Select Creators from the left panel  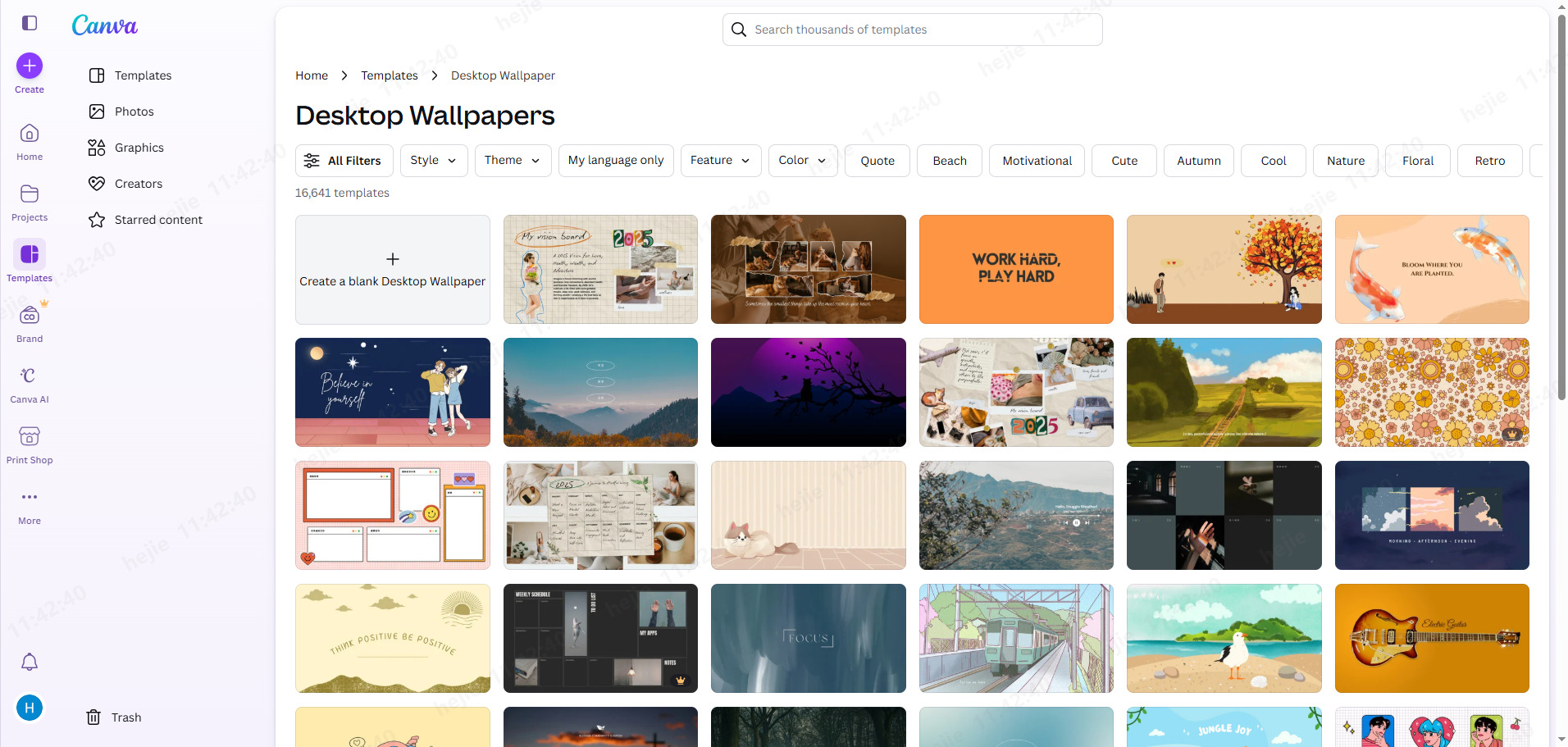(138, 183)
